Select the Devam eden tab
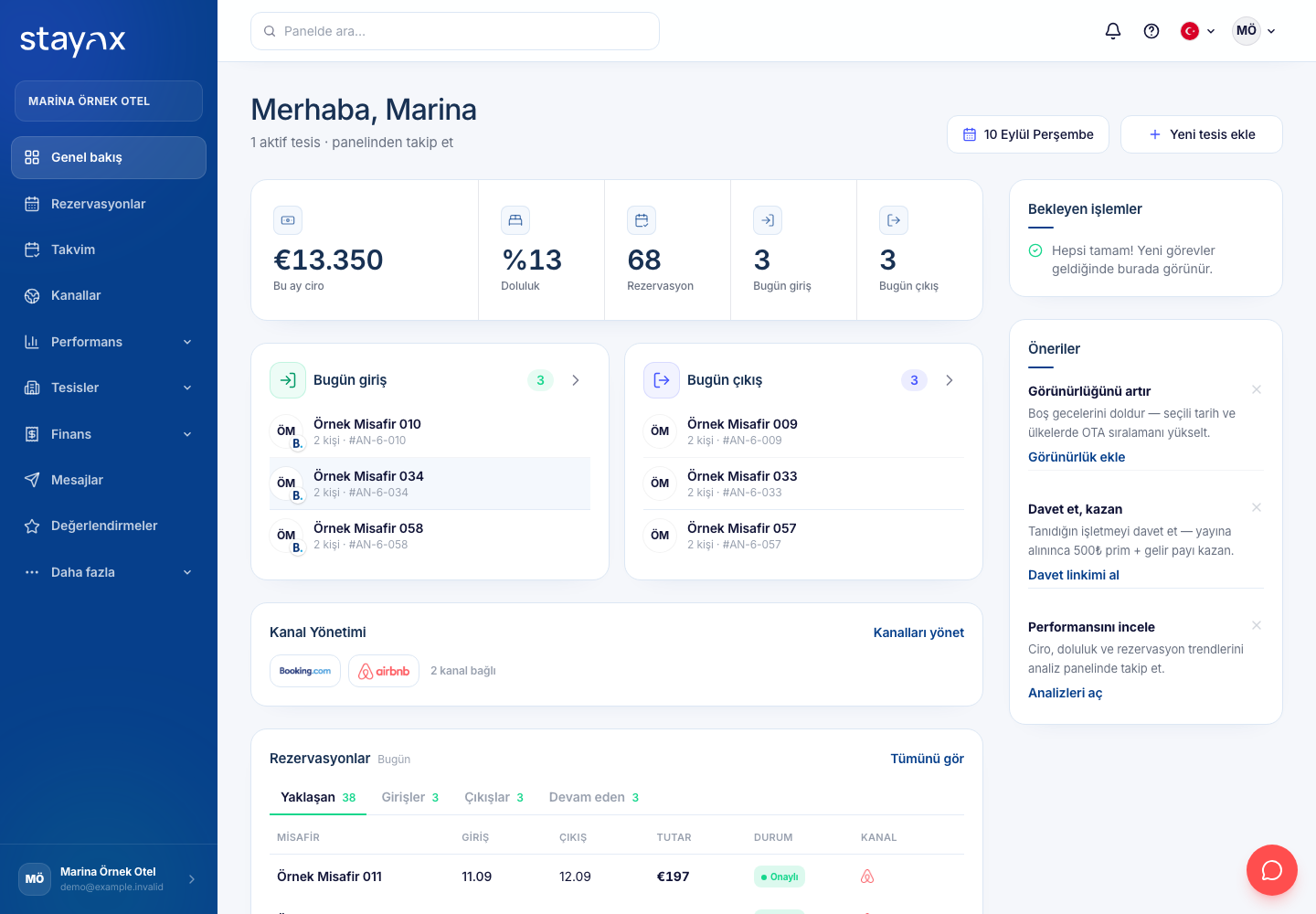 593,797
